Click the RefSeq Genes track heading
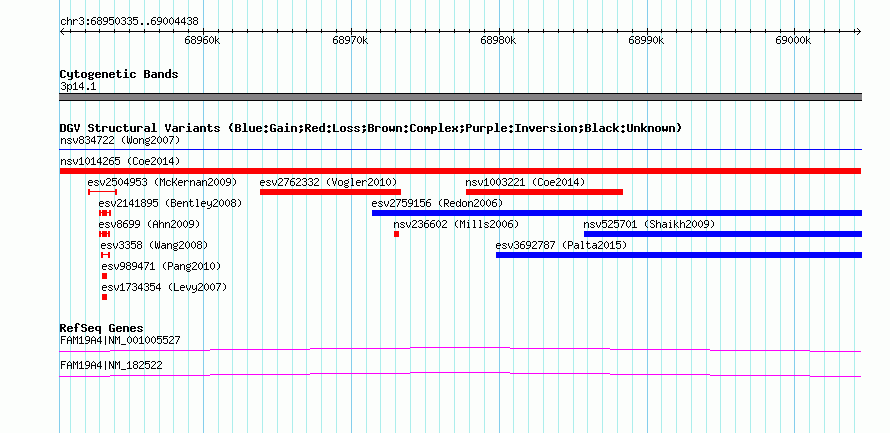This screenshot has height=433, width=890. (x=102, y=328)
